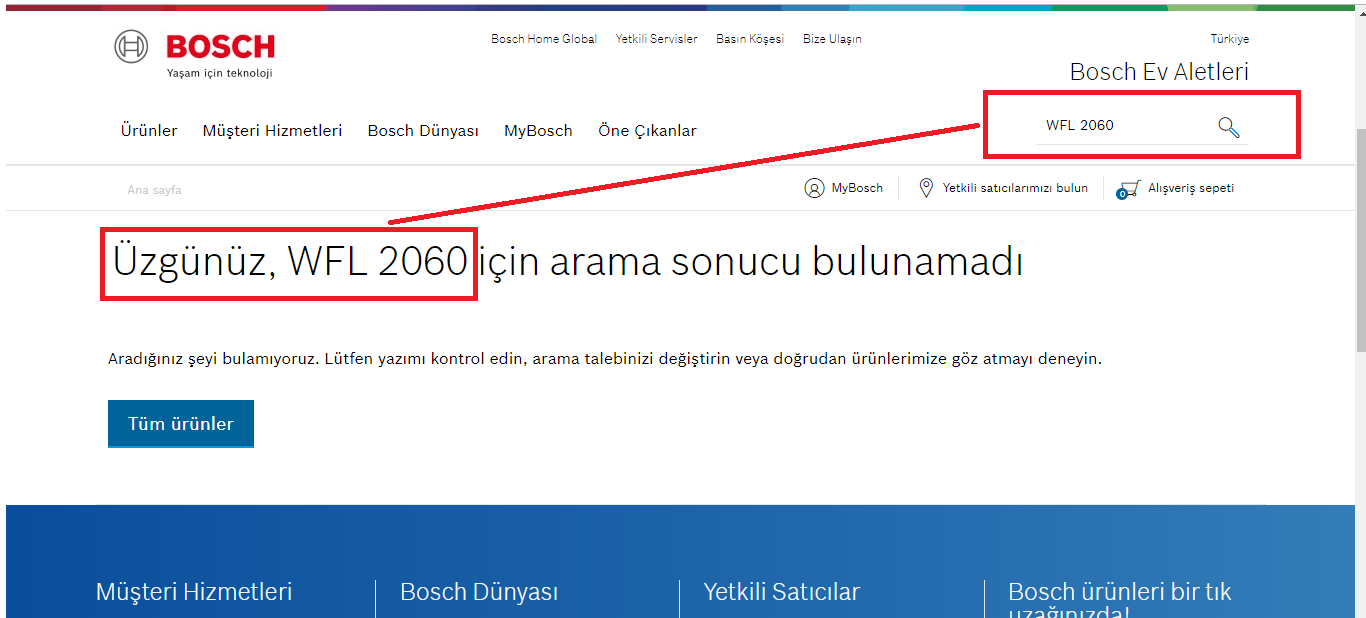Open the Alışveriş sepeti link
The height and width of the screenshot is (618, 1366).
(x=1191, y=188)
